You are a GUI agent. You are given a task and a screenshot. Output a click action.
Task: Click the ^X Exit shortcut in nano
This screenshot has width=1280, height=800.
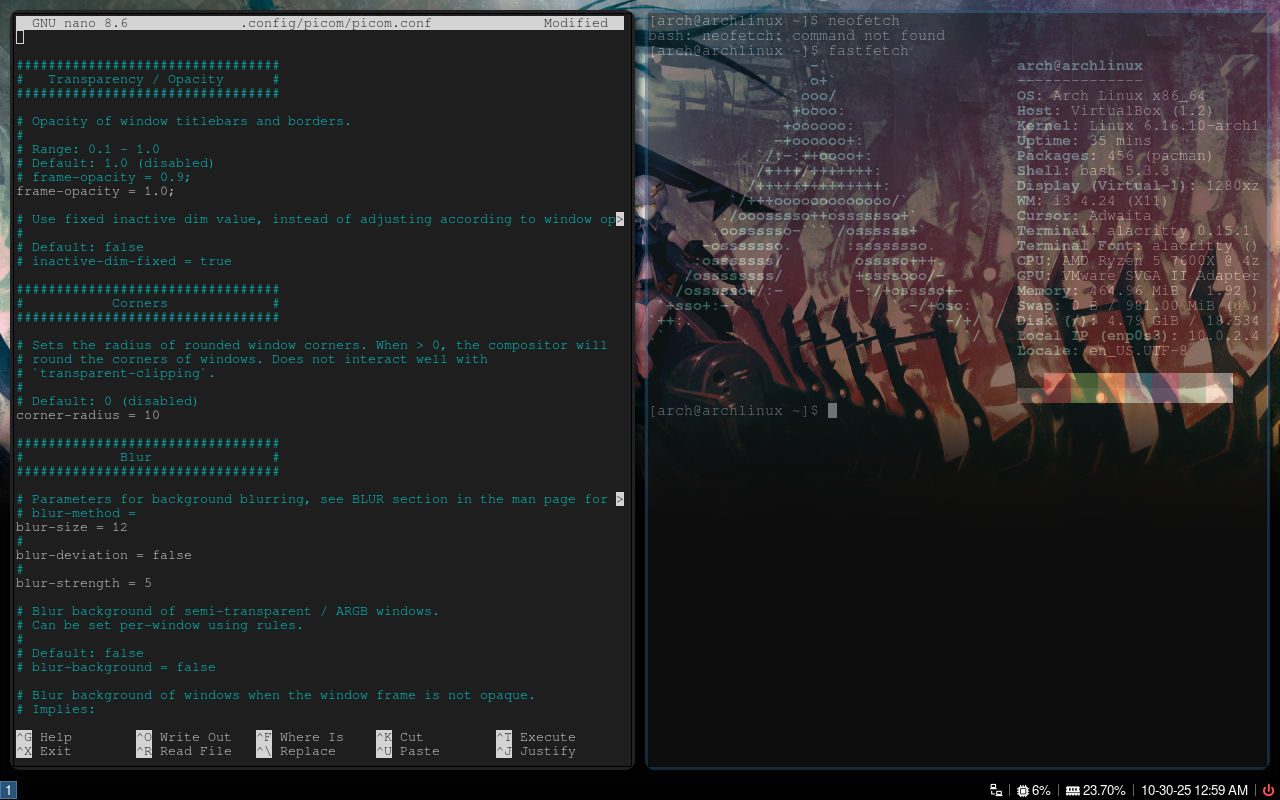[x=44, y=751]
